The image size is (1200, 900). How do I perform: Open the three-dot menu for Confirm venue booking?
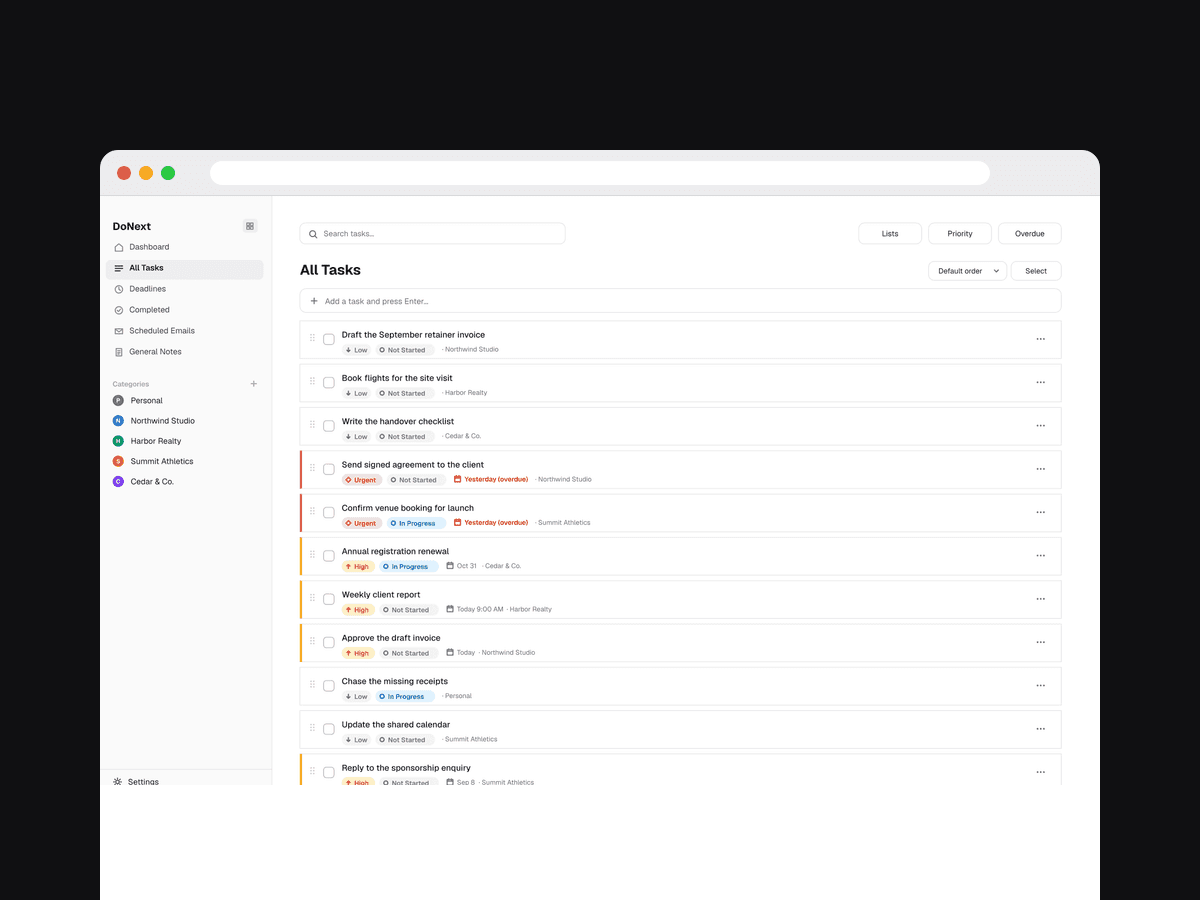tap(1040, 512)
